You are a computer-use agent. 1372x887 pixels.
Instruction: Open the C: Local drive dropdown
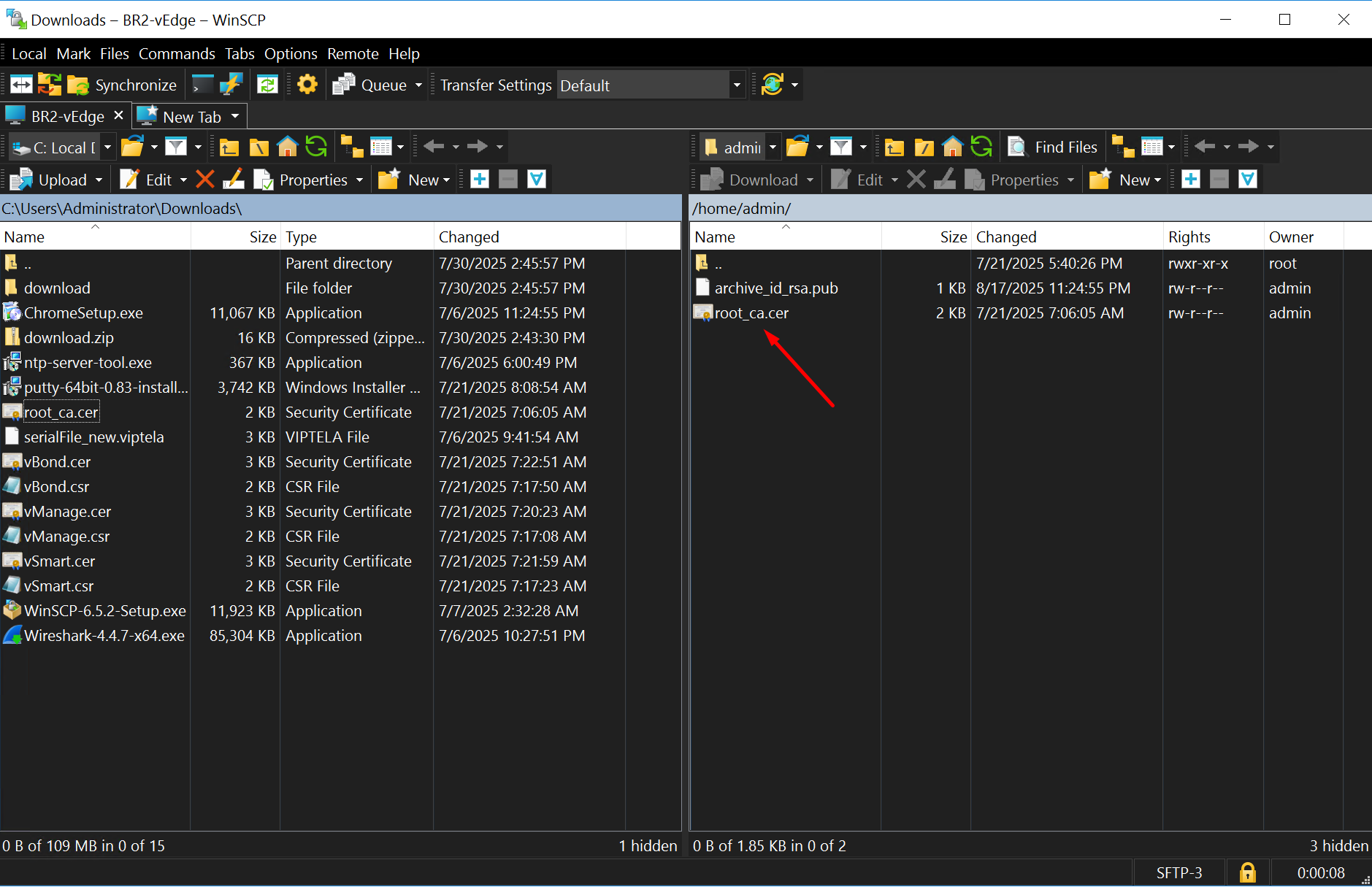click(107, 147)
